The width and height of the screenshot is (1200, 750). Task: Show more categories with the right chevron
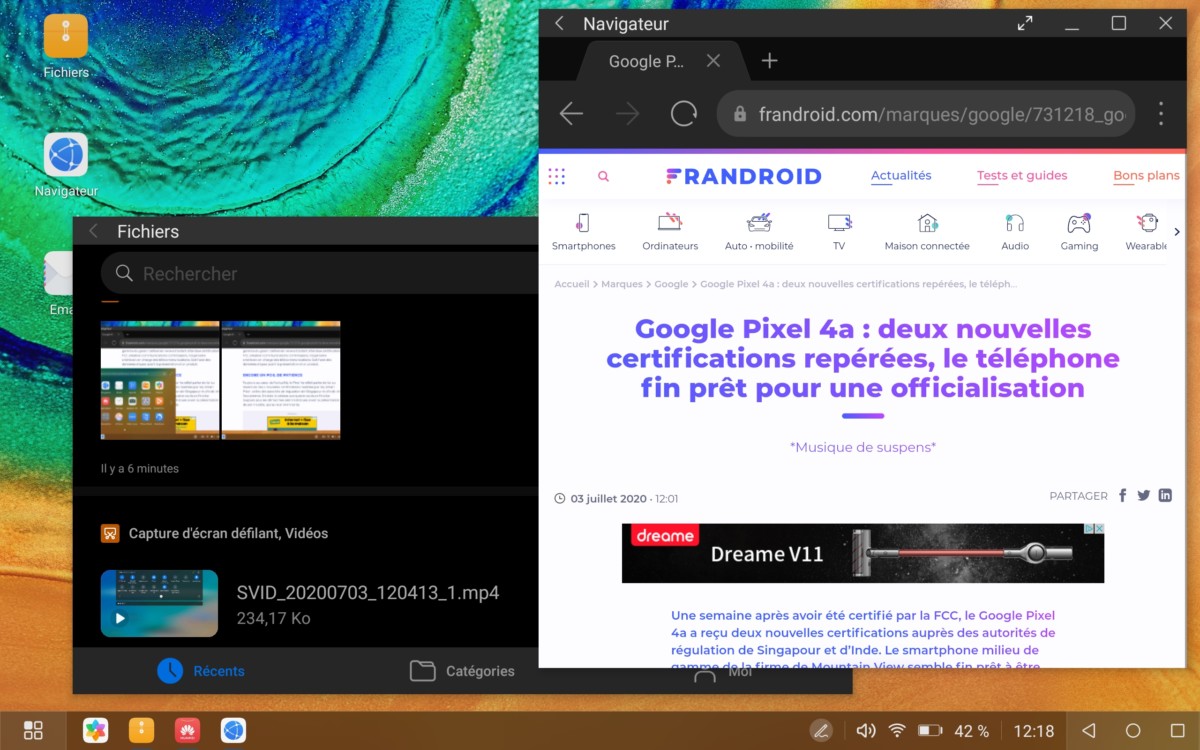click(1177, 232)
